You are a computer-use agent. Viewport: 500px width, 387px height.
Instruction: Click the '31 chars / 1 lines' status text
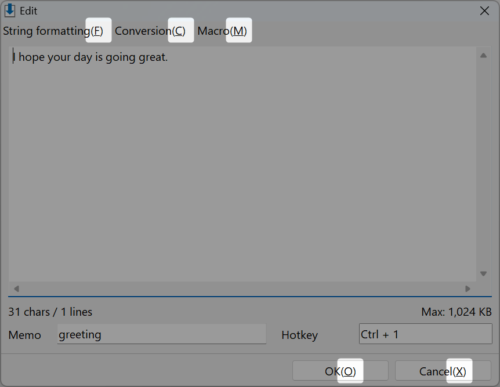[50, 312]
